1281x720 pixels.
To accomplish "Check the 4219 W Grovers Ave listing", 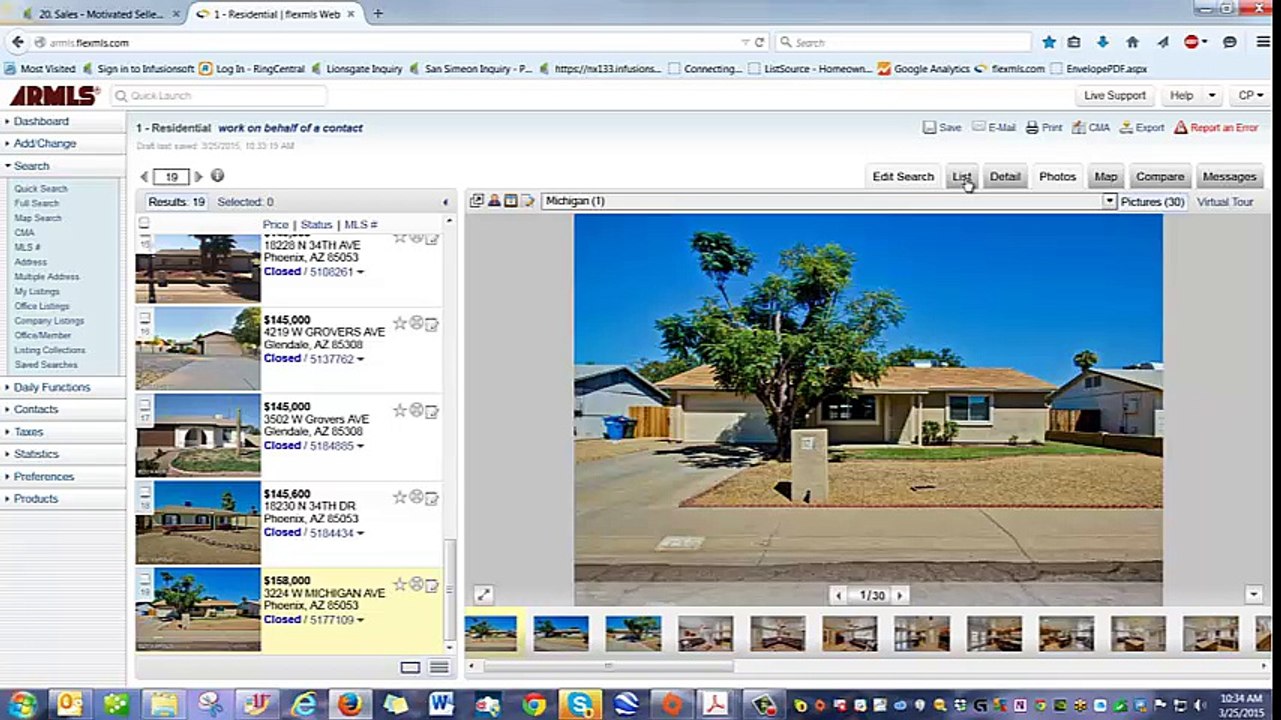I will tap(145, 318).
